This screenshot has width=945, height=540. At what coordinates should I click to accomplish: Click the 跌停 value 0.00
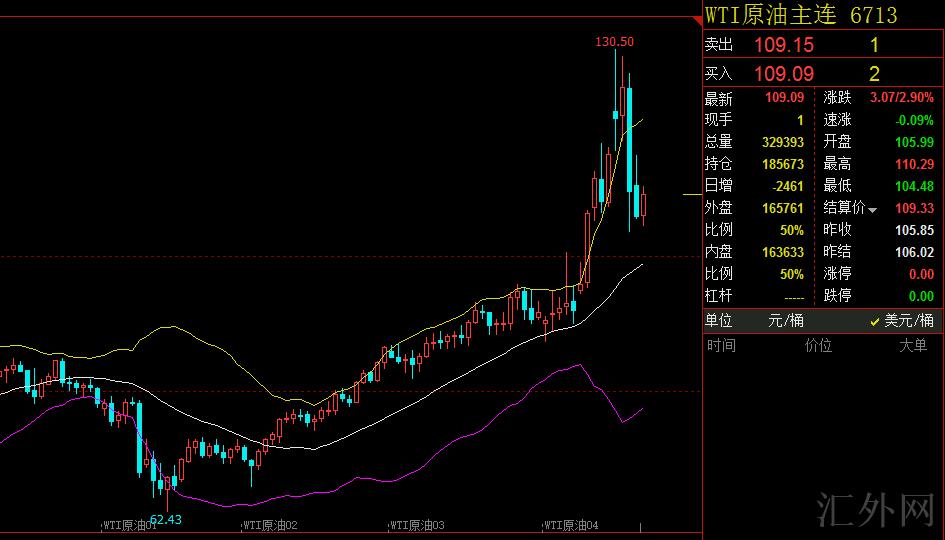921,296
